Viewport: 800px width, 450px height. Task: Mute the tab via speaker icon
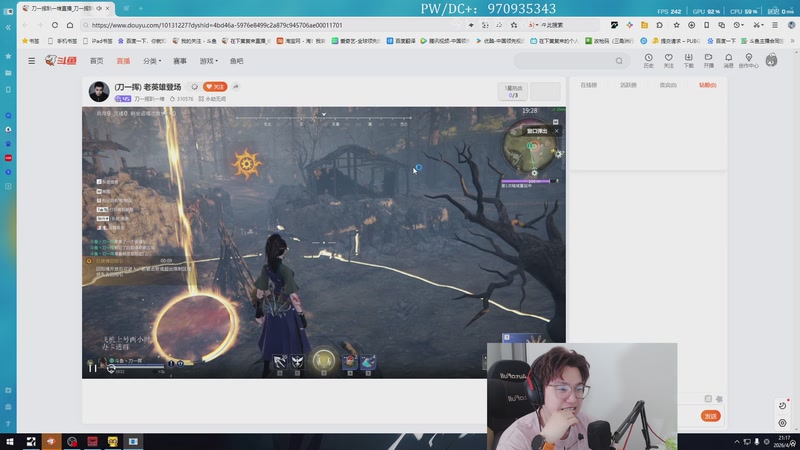coord(99,8)
